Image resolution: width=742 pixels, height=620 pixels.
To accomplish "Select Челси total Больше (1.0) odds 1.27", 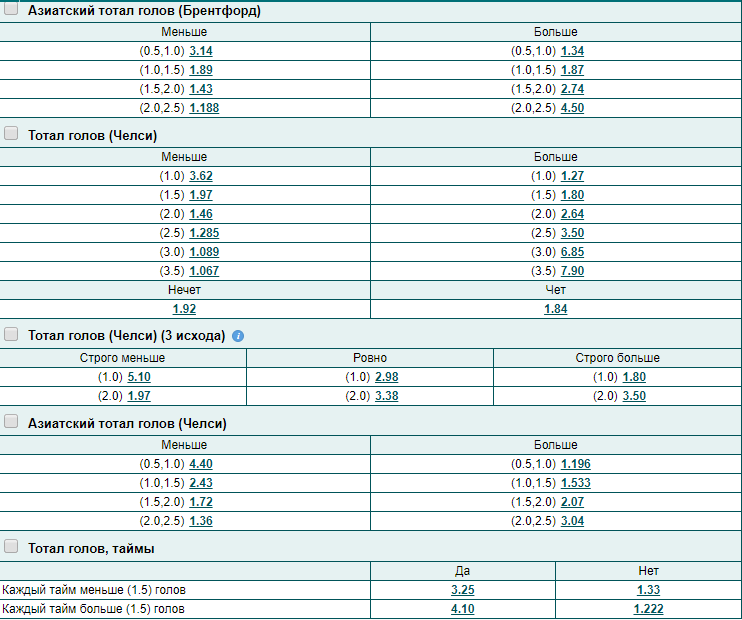I will click(572, 176).
